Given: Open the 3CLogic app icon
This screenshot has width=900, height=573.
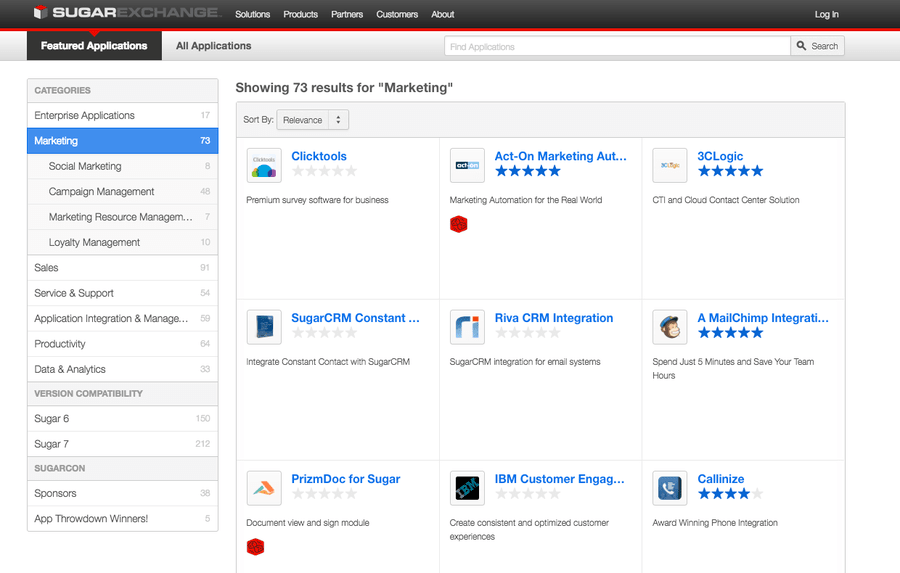Looking at the screenshot, I should [670, 165].
